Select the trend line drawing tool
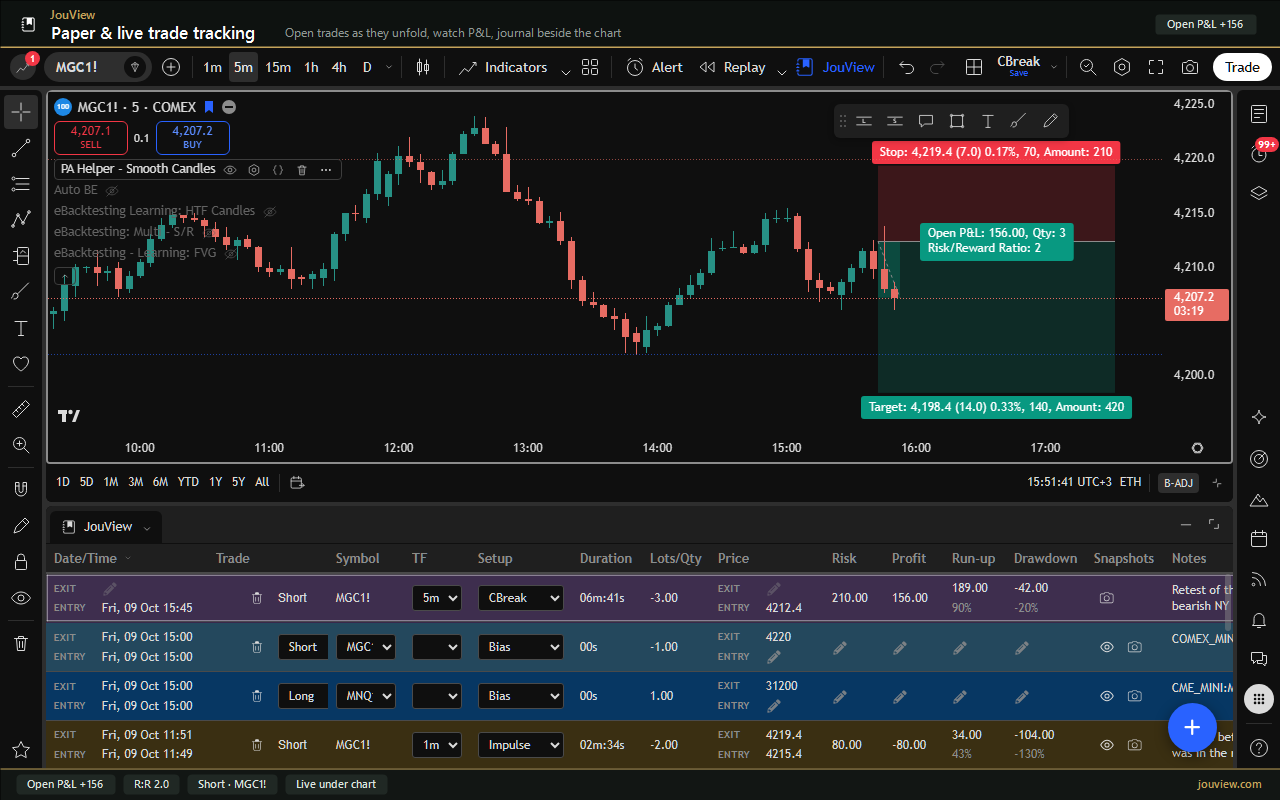The height and width of the screenshot is (800, 1280). (20, 149)
